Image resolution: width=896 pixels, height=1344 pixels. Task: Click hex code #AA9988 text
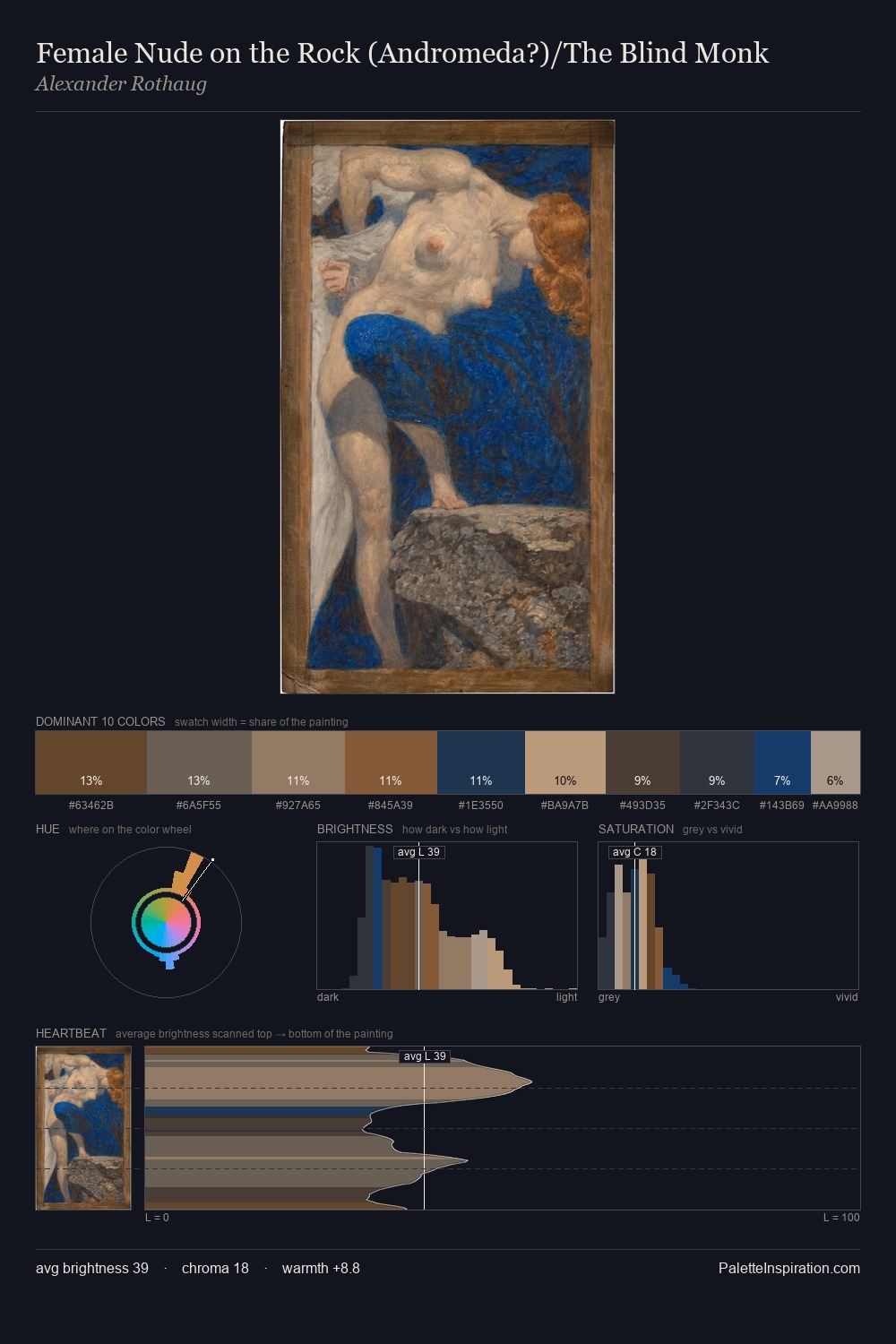[x=835, y=806]
